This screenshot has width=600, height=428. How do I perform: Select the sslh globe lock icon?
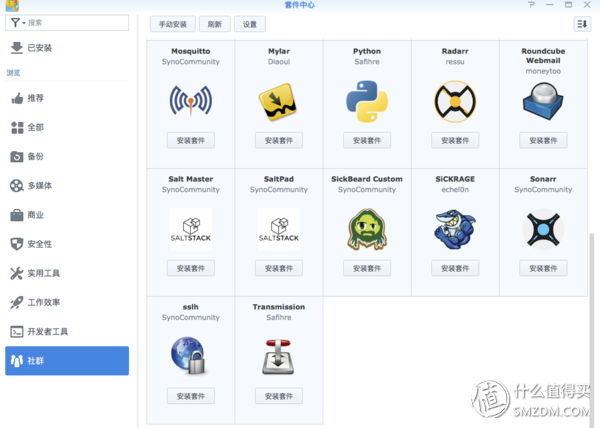(190, 357)
